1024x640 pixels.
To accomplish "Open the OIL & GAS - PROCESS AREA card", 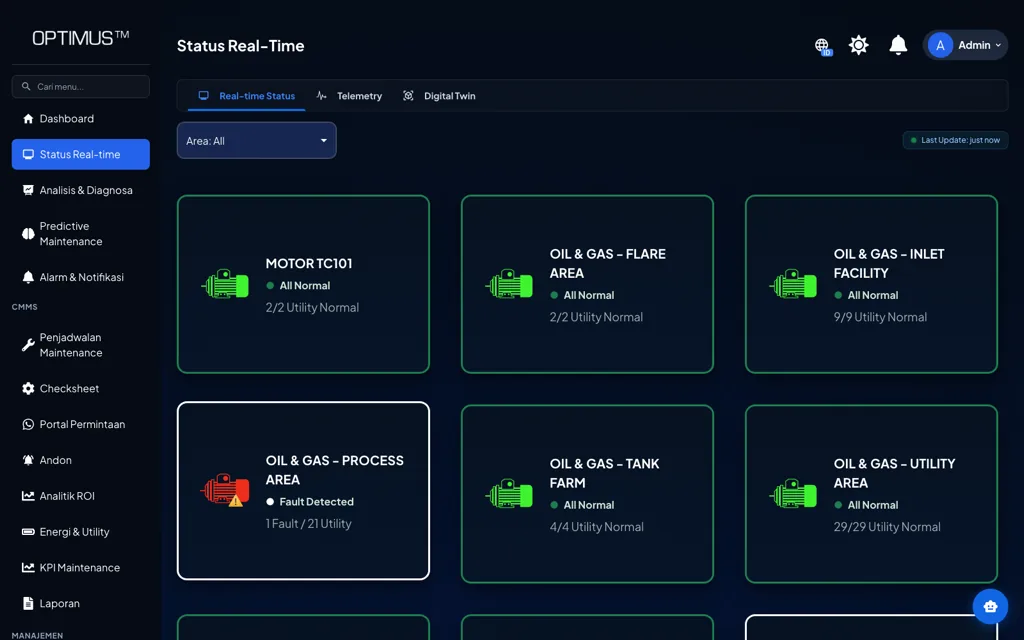I will point(303,490).
